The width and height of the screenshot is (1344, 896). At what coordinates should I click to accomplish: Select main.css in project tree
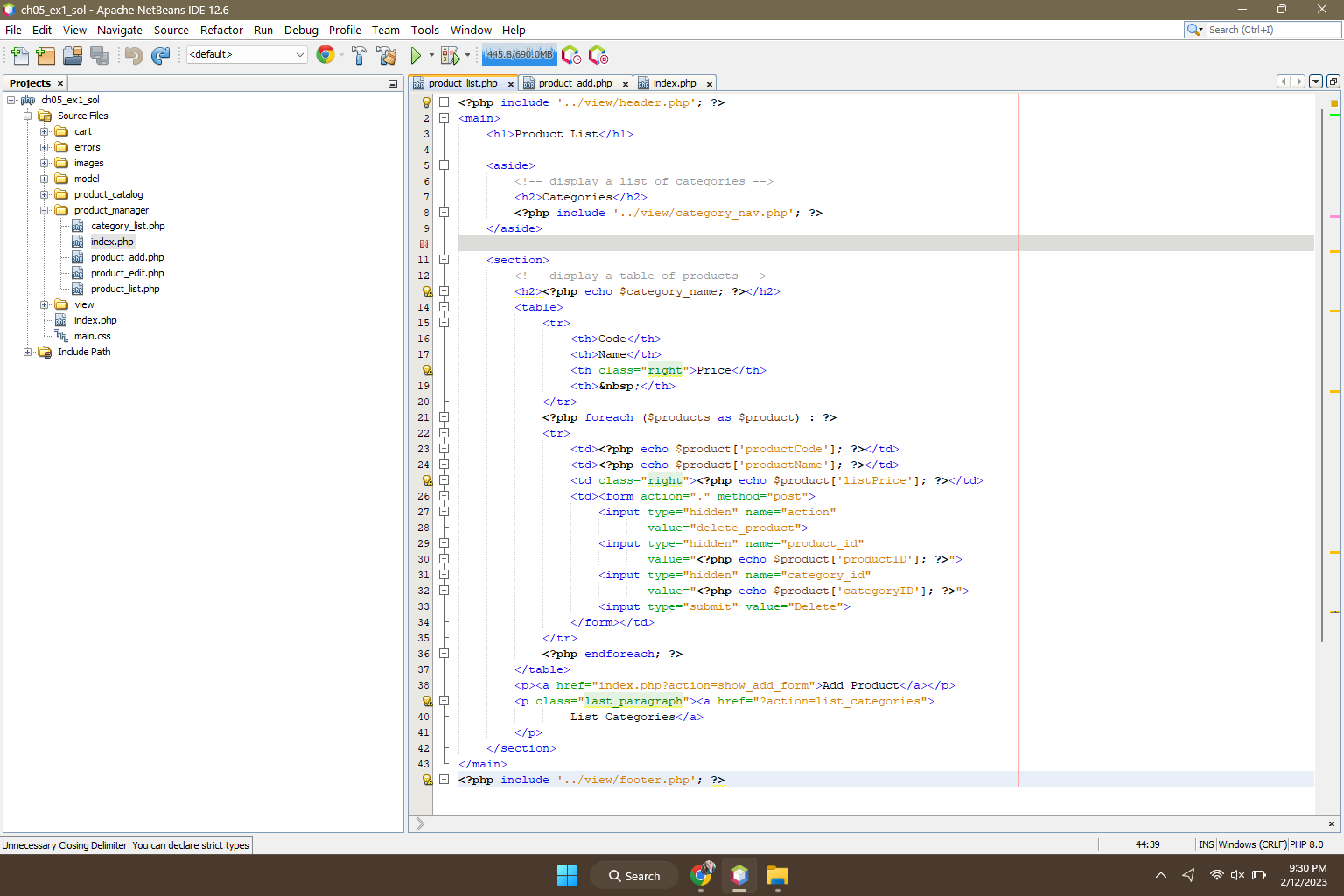point(92,336)
